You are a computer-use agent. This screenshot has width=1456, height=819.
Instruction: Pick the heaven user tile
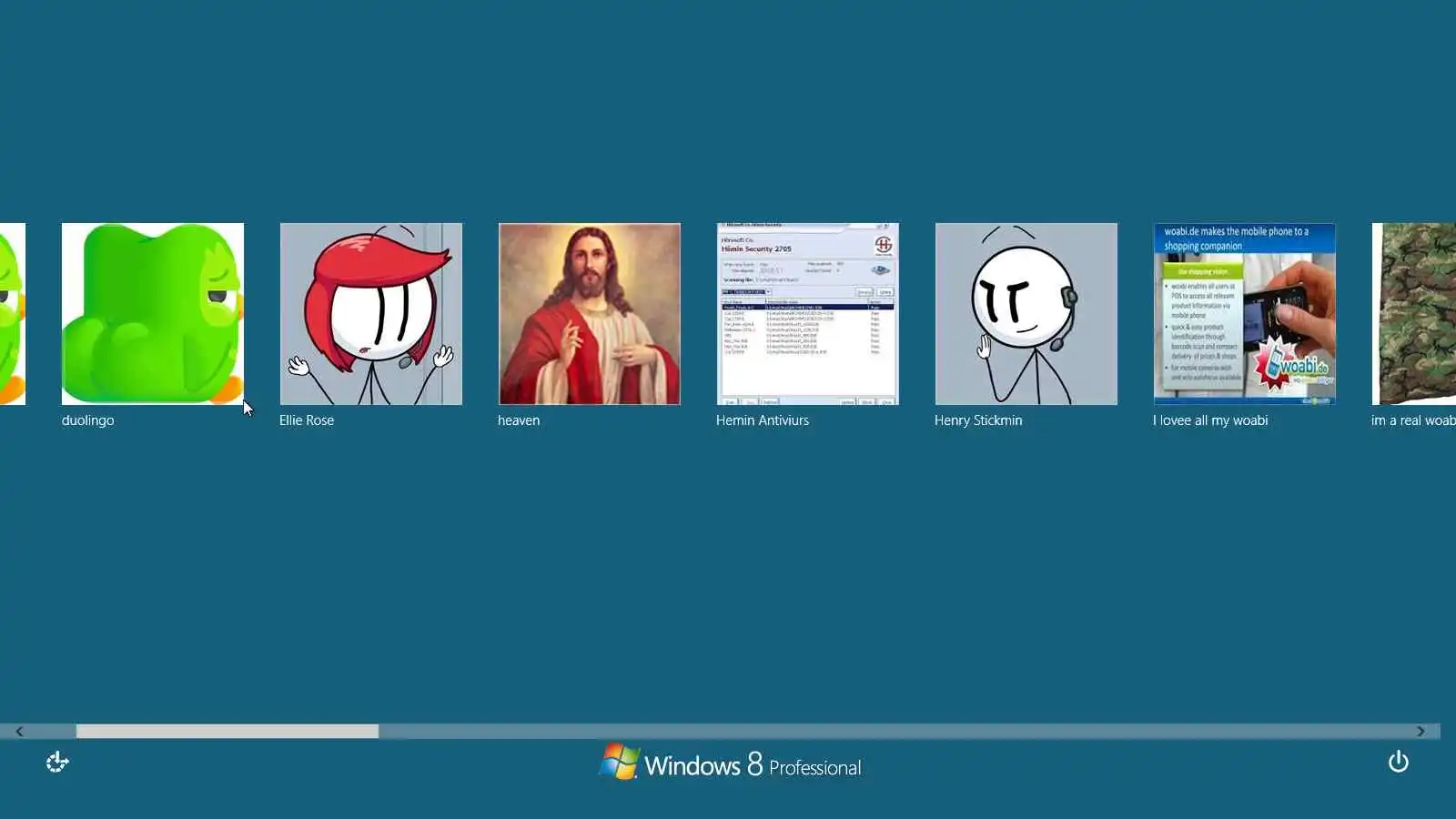coord(590,314)
